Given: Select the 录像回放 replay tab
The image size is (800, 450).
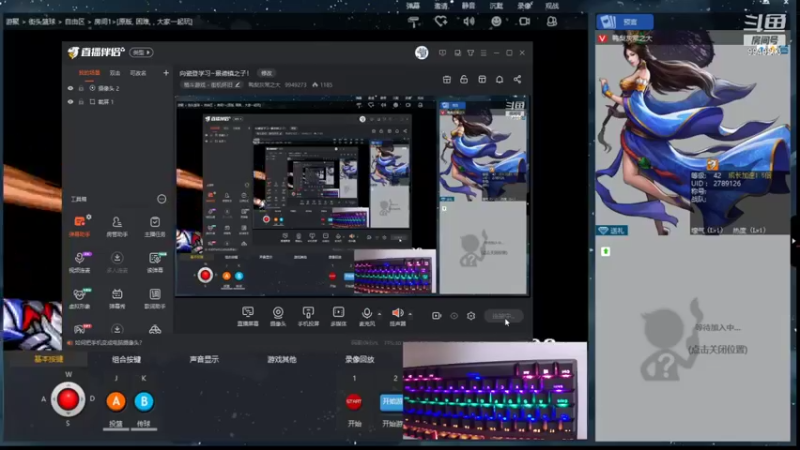Looking at the screenshot, I should point(360,359).
